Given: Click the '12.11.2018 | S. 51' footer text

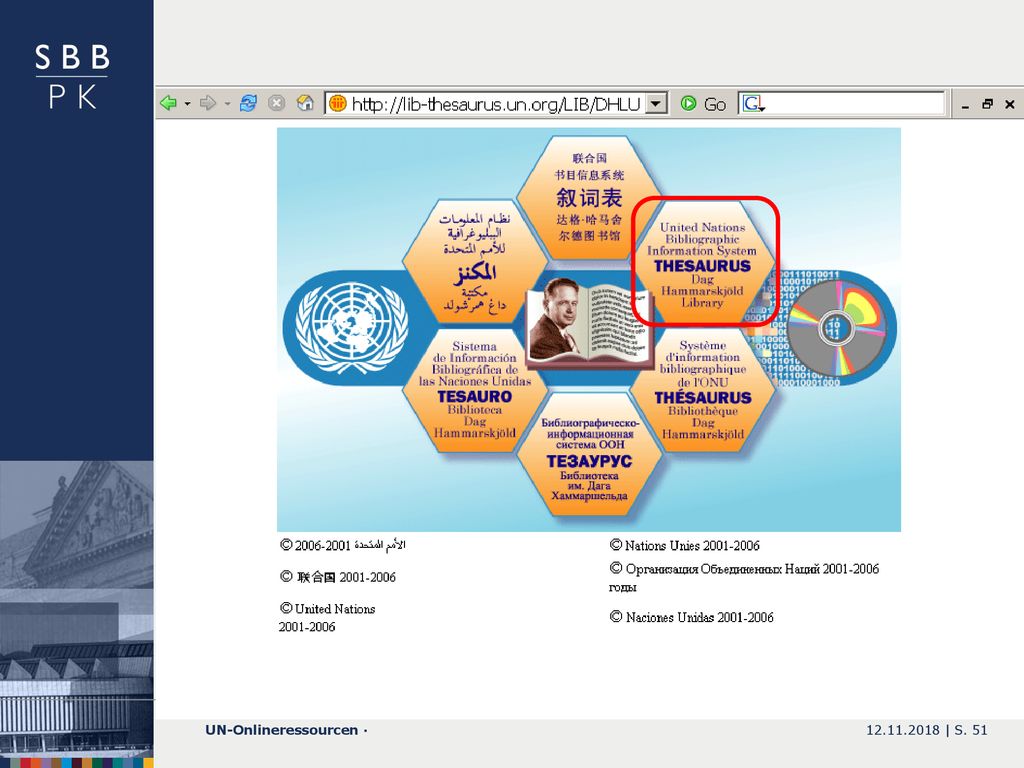Looking at the screenshot, I should [927, 730].
